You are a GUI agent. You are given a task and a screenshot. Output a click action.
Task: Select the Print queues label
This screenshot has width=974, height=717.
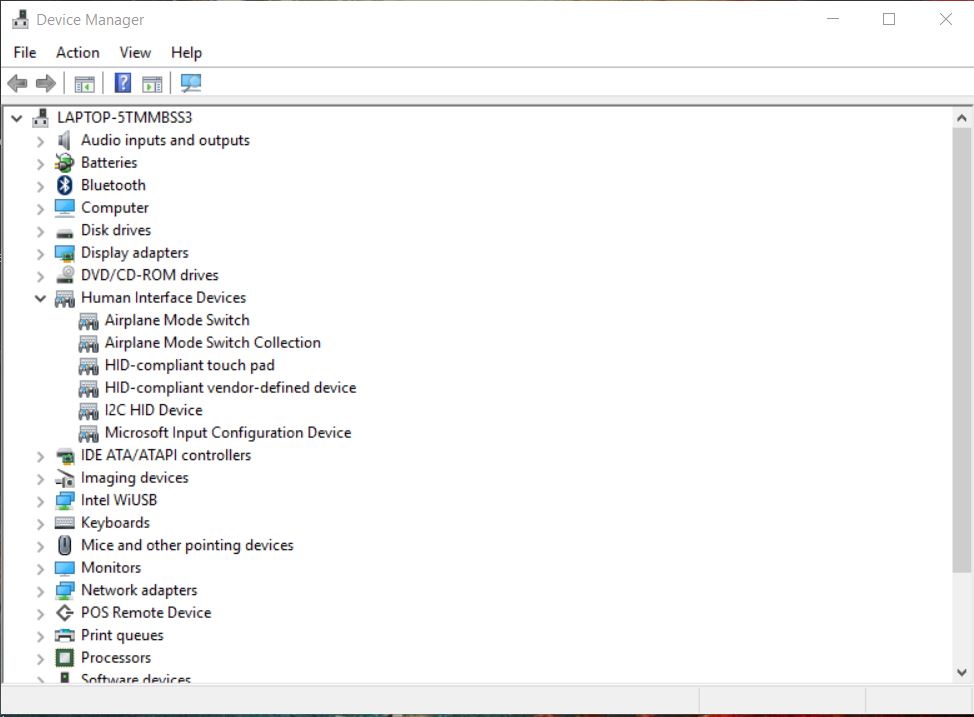tap(122, 636)
